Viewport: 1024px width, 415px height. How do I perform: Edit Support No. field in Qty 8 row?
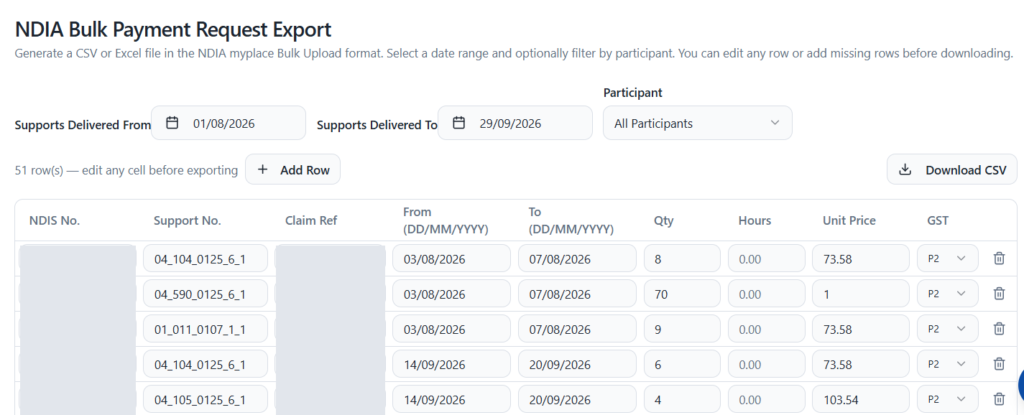pos(206,259)
